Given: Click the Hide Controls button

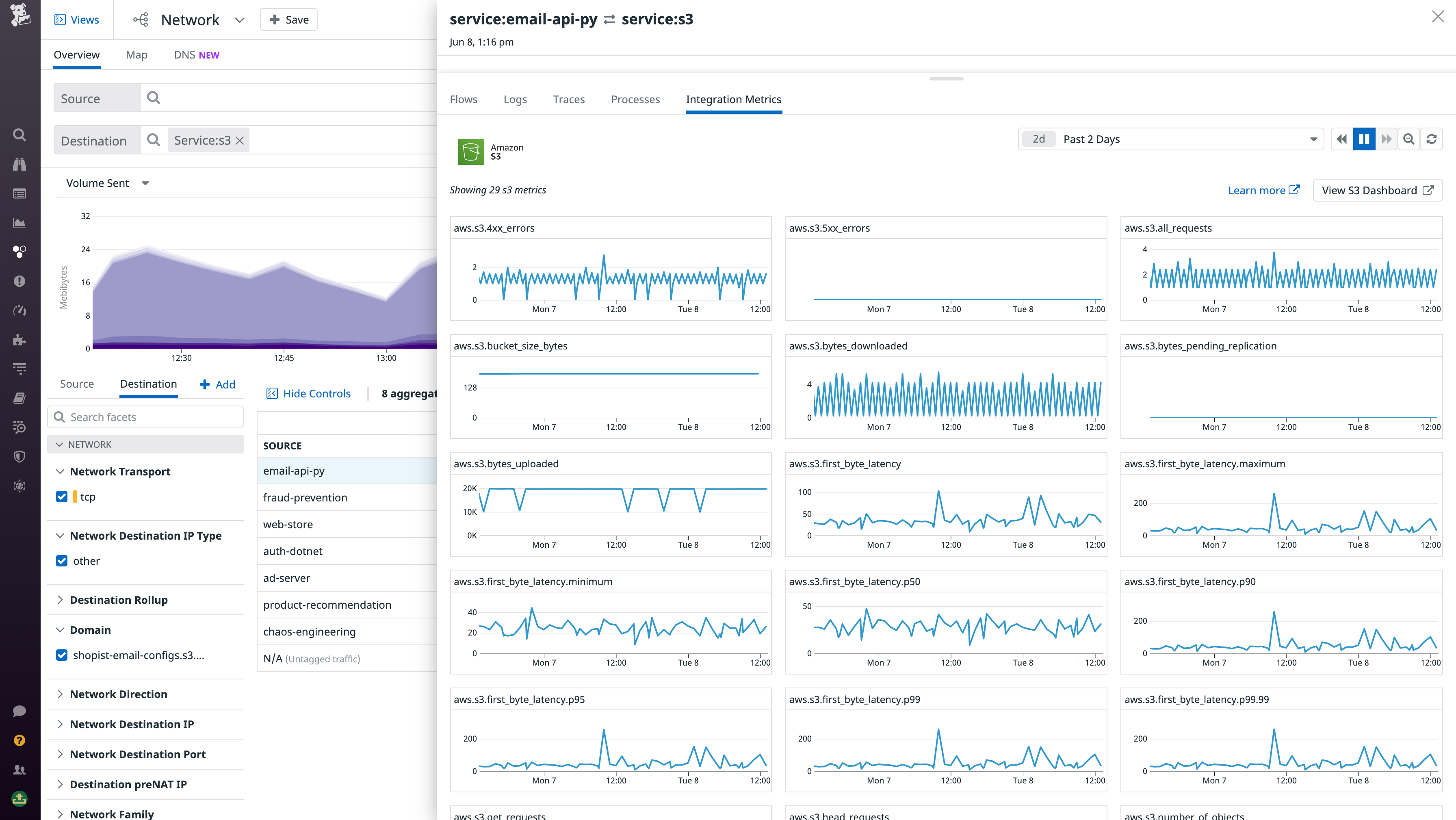Looking at the screenshot, I should point(309,393).
